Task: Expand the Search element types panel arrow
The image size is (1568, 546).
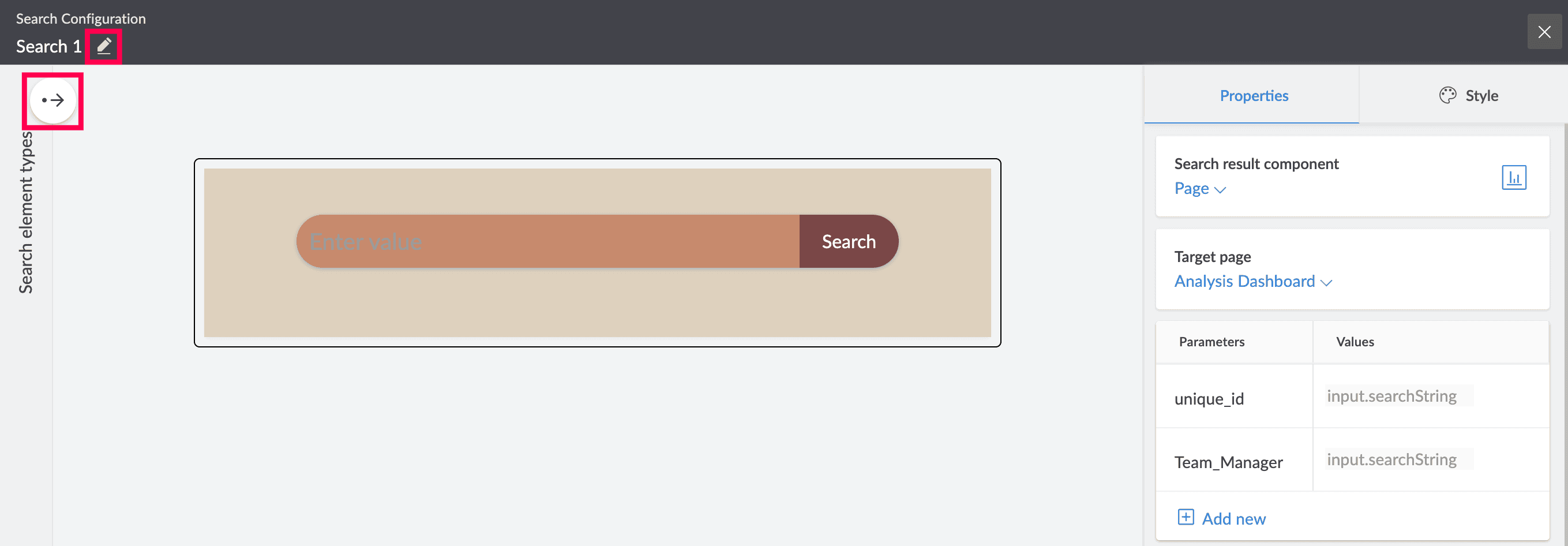Action: click(53, 100)
